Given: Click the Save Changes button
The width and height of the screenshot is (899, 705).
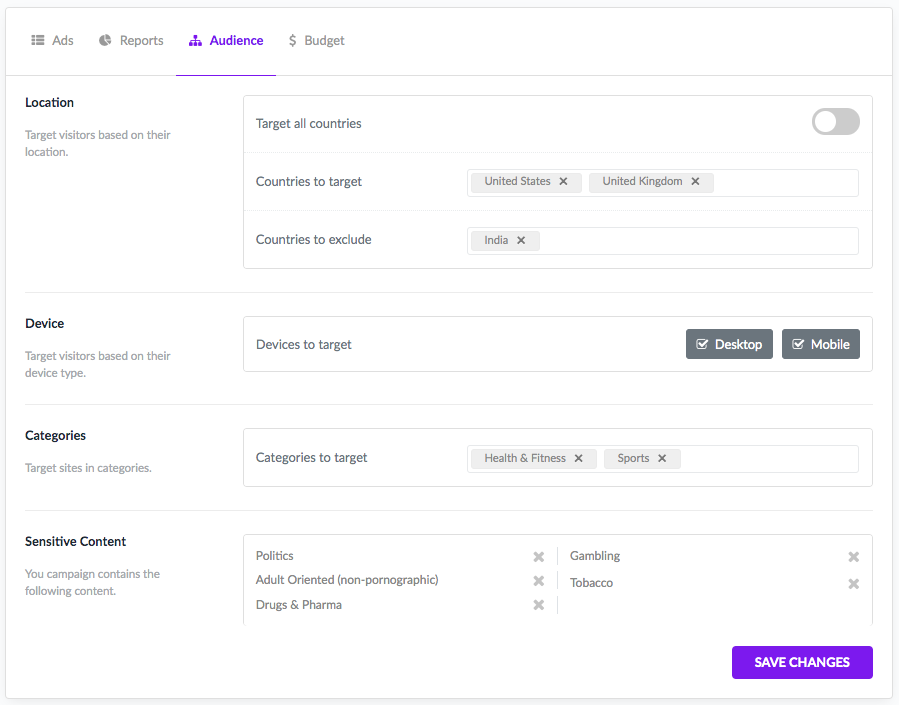Looking at the screenshot, I should [x=802, y=662].
